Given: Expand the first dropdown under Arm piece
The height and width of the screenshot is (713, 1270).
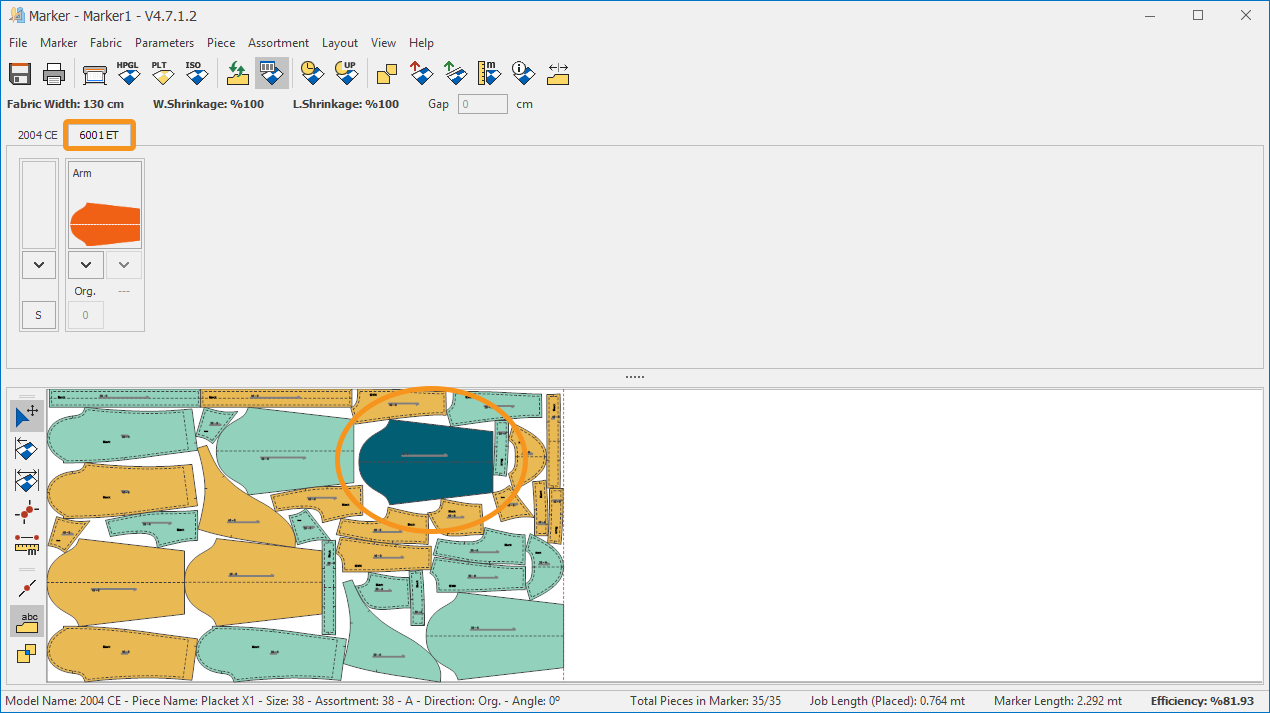Looking at the screenshot, I should [x=86, y=265].
